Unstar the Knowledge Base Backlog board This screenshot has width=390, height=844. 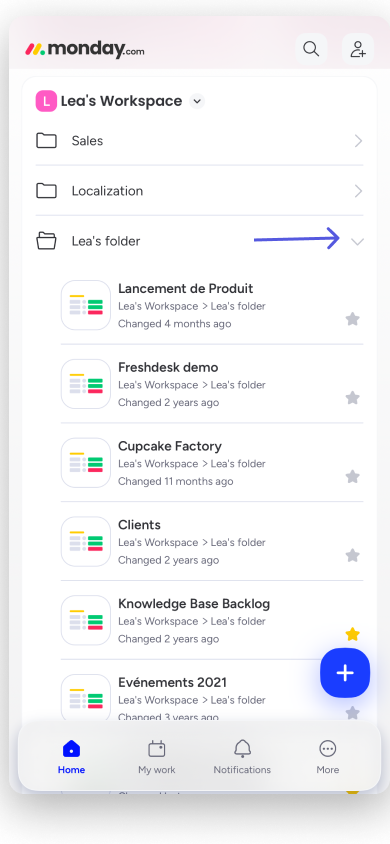point(352,634)
